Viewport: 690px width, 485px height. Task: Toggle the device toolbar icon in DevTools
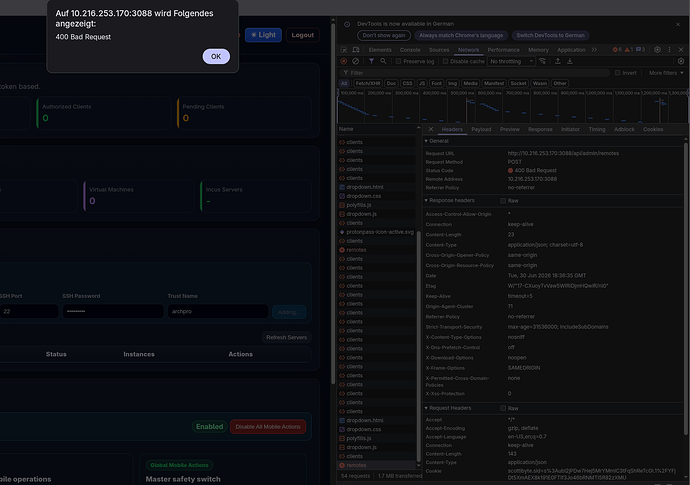(x=356, y=50)
